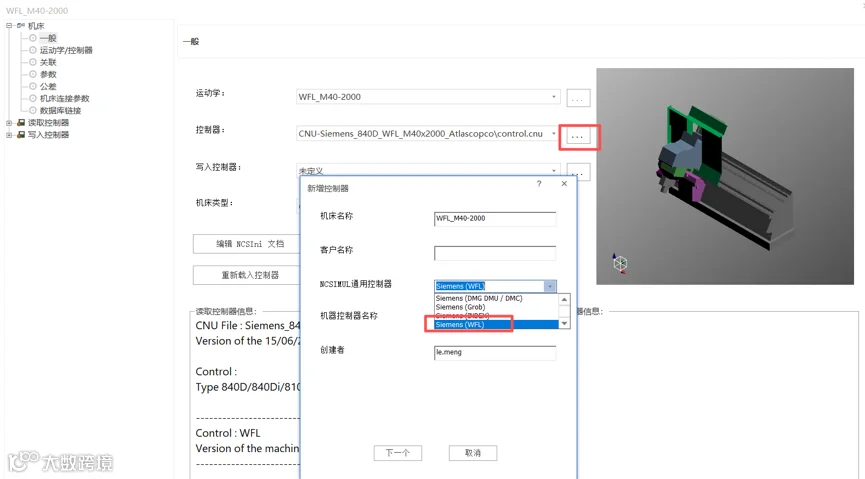Select 读取控制器 tree item
The image size is (865, 479).
49,123
